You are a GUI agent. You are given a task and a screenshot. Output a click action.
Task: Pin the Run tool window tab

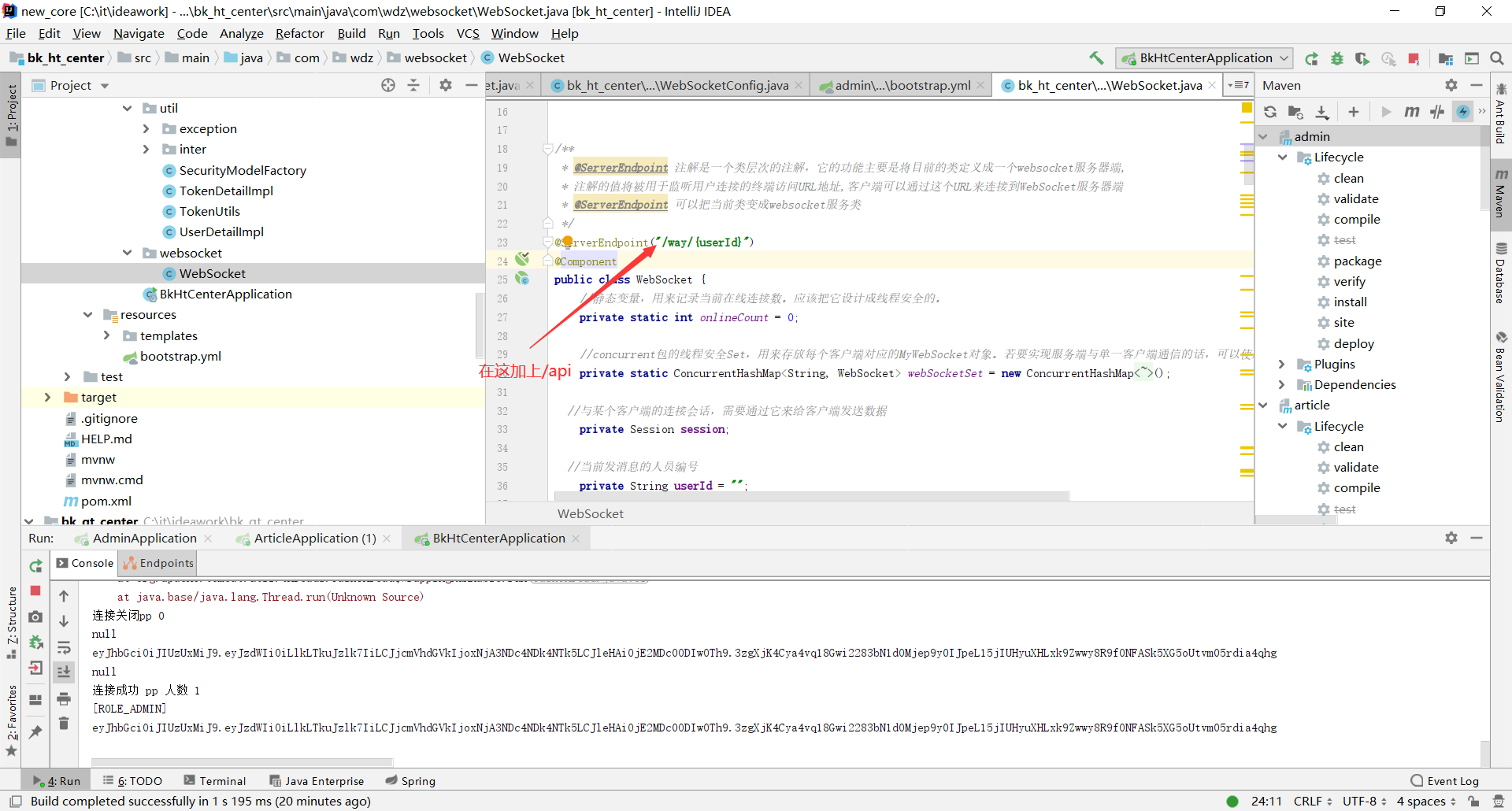[35, 732]
